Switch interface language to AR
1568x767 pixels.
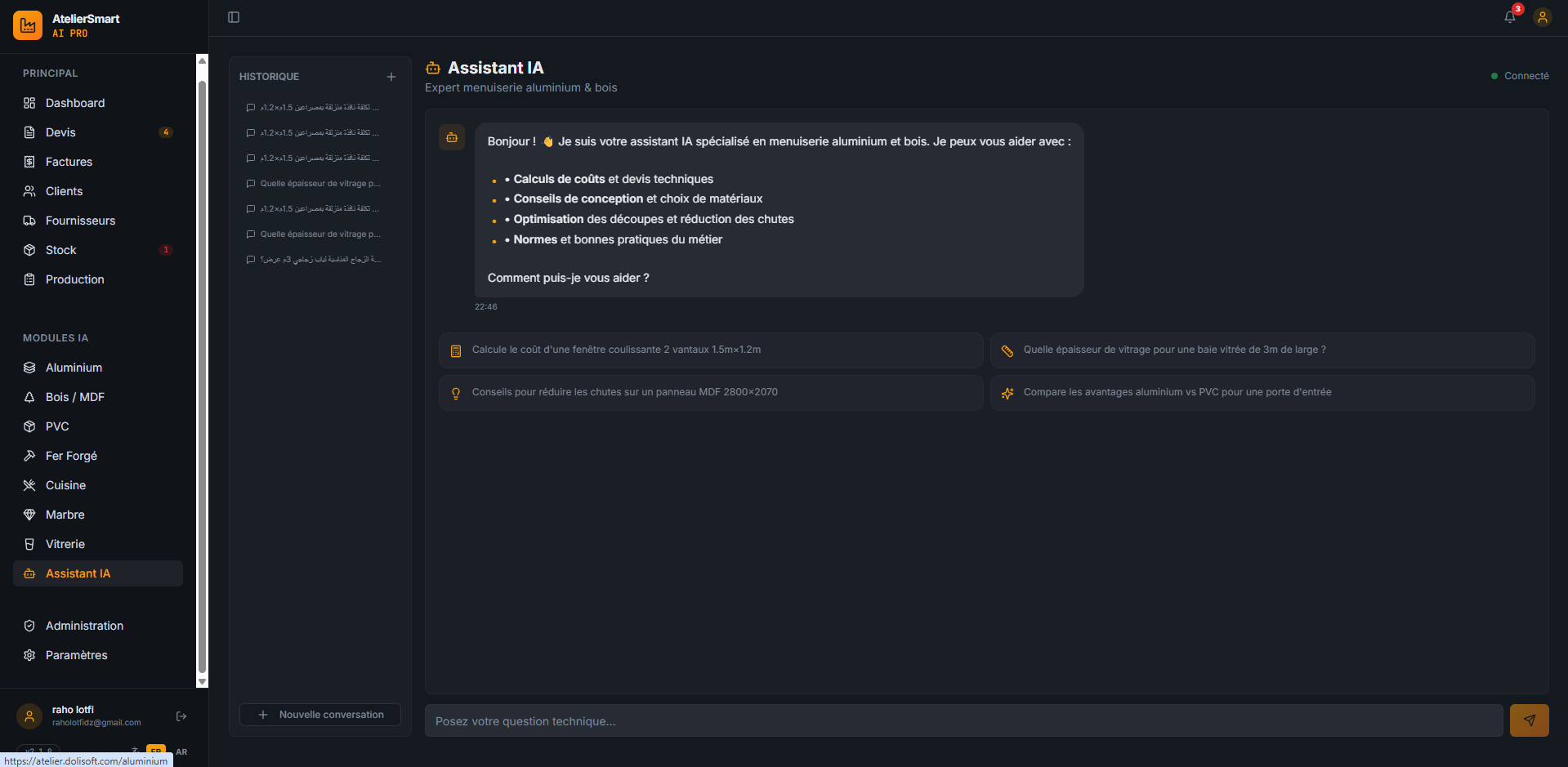[x=181, y=751]
